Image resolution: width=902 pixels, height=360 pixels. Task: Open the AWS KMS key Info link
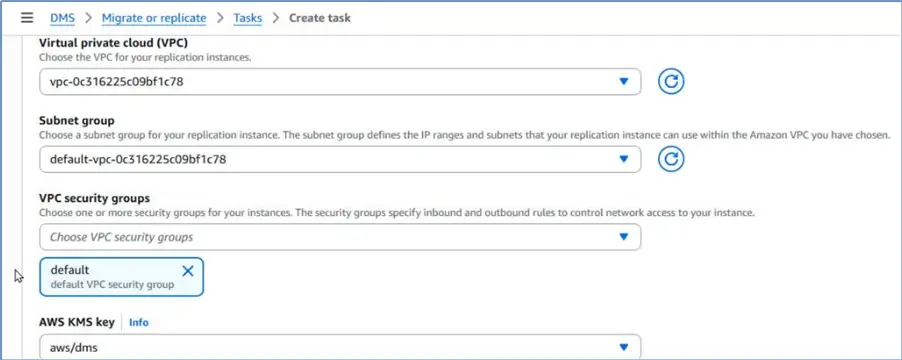[139, 323]
